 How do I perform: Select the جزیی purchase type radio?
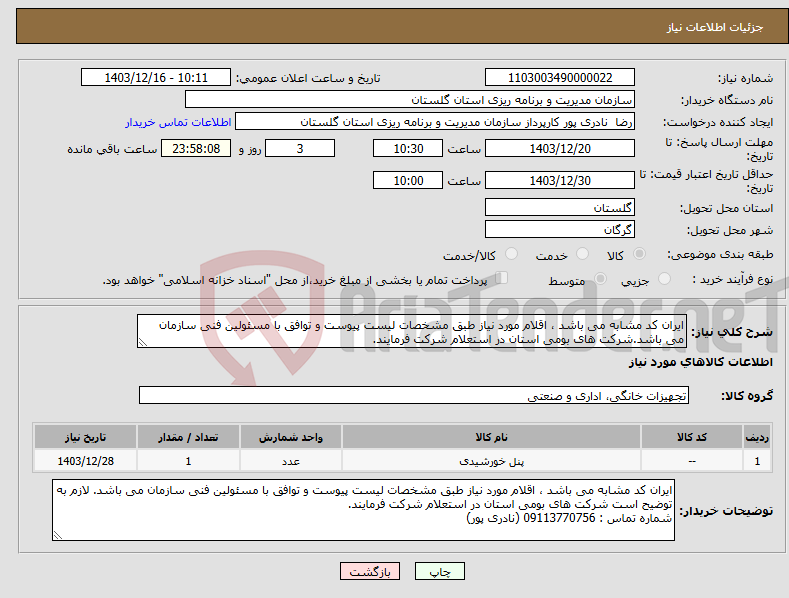point(664,278)
